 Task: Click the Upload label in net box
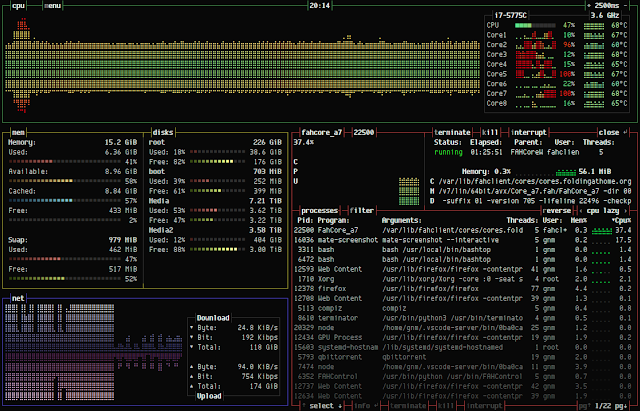click(209, 396)
